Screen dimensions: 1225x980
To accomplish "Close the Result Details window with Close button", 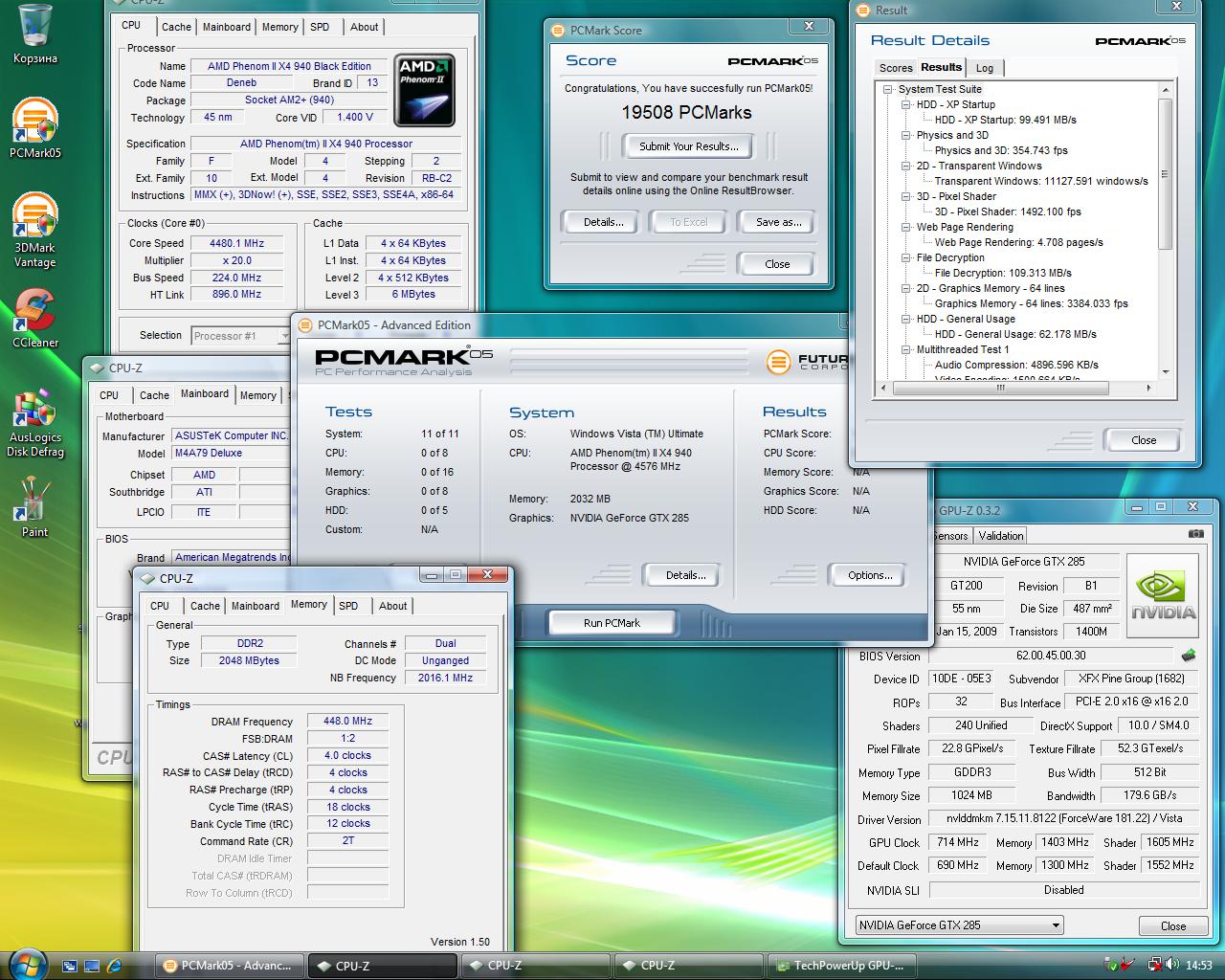I will [x=1144, y=440].
